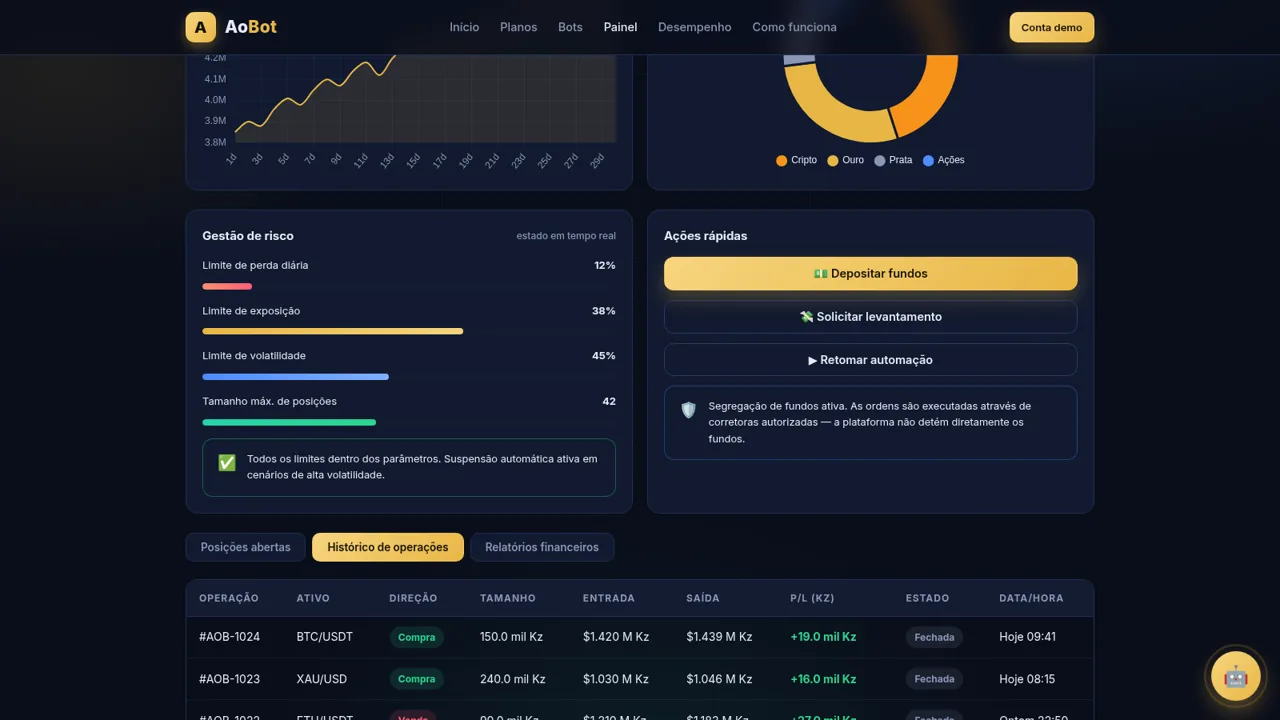Image resolution: width=1280 pixels, height=720 pixels.
Task: Click the +19.0 mil Kz profit value
Action: point(823,637)
